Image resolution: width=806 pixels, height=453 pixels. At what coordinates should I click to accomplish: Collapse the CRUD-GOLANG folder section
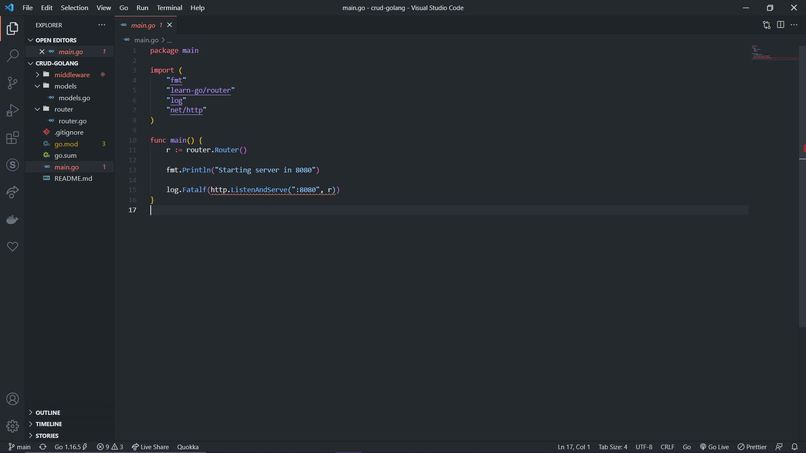30,63
